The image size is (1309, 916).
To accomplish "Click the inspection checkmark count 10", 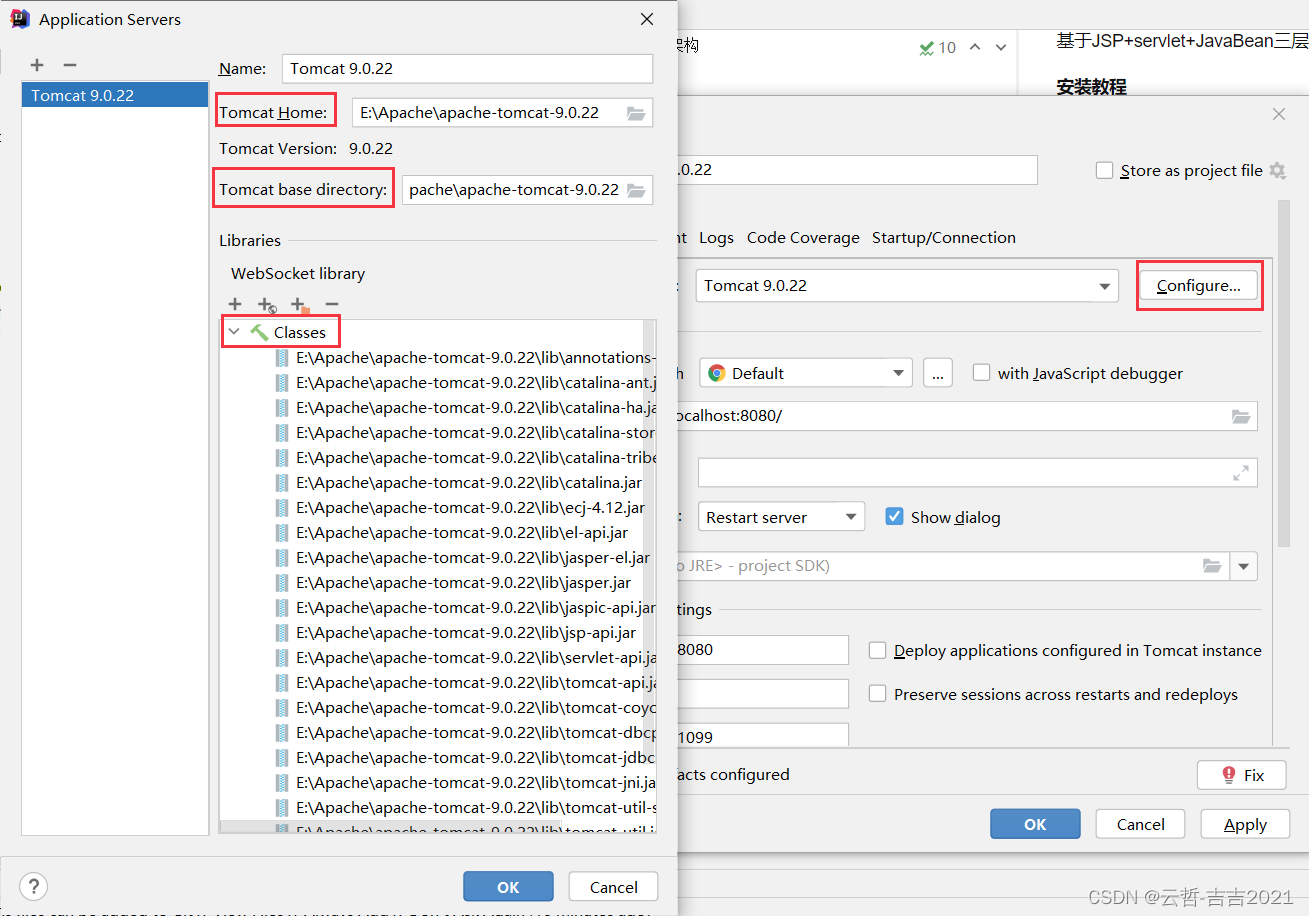I will pyautogui.click(x=938, y=47).
